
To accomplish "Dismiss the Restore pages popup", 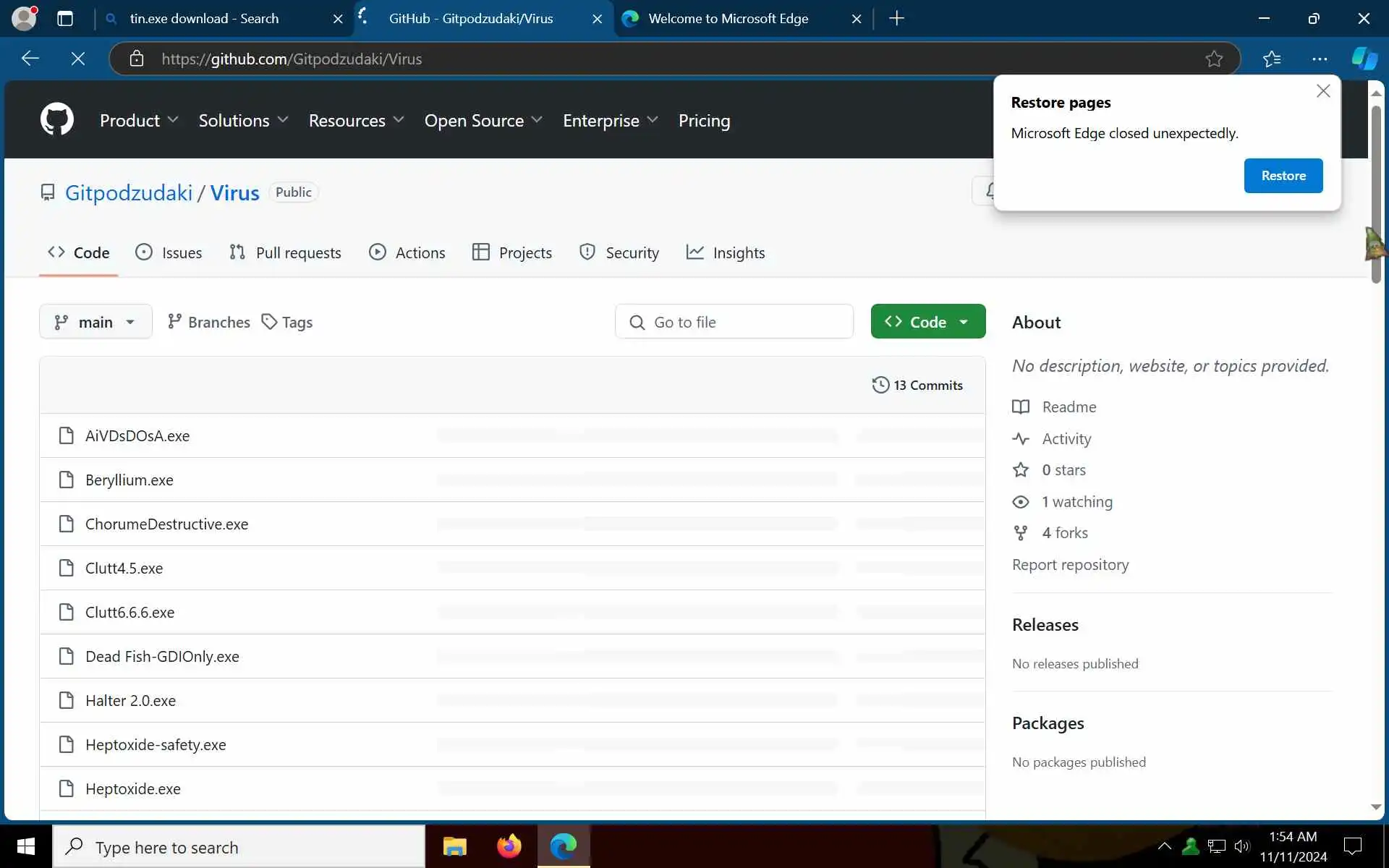I will click(x=1322, y=91).
